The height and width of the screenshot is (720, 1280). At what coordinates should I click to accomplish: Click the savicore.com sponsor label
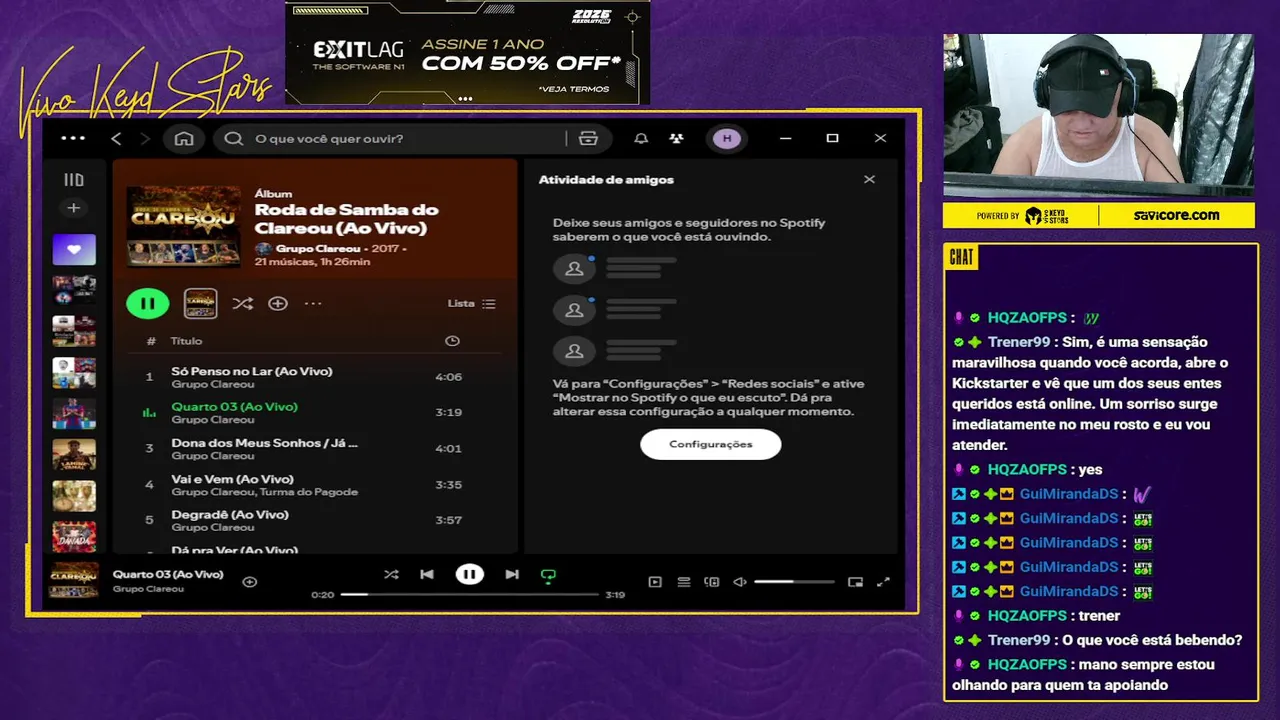(x=1177, y=215)
